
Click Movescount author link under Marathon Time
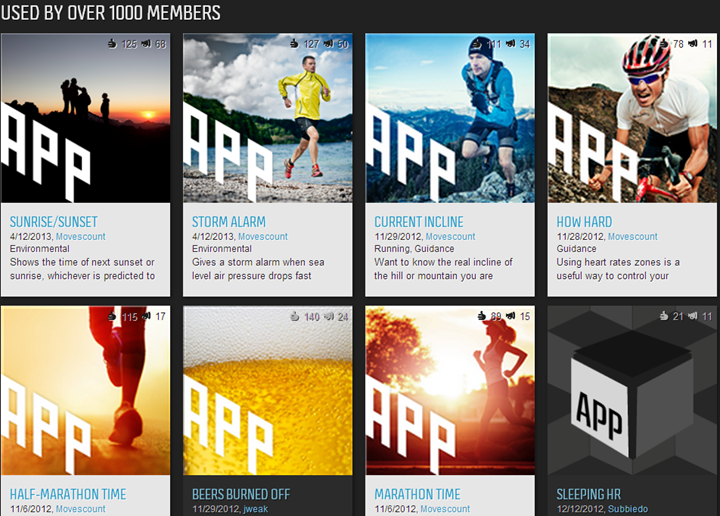[445, 509]
